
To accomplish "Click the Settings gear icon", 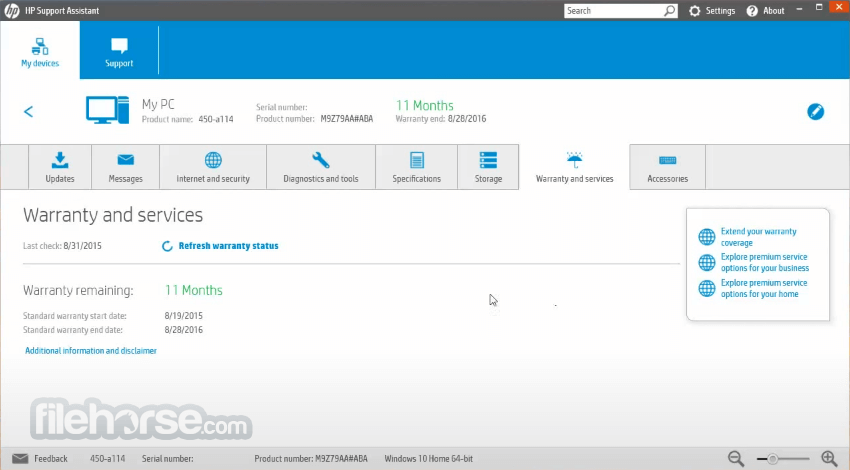I will pyautogui.click(x=694, y=11).
